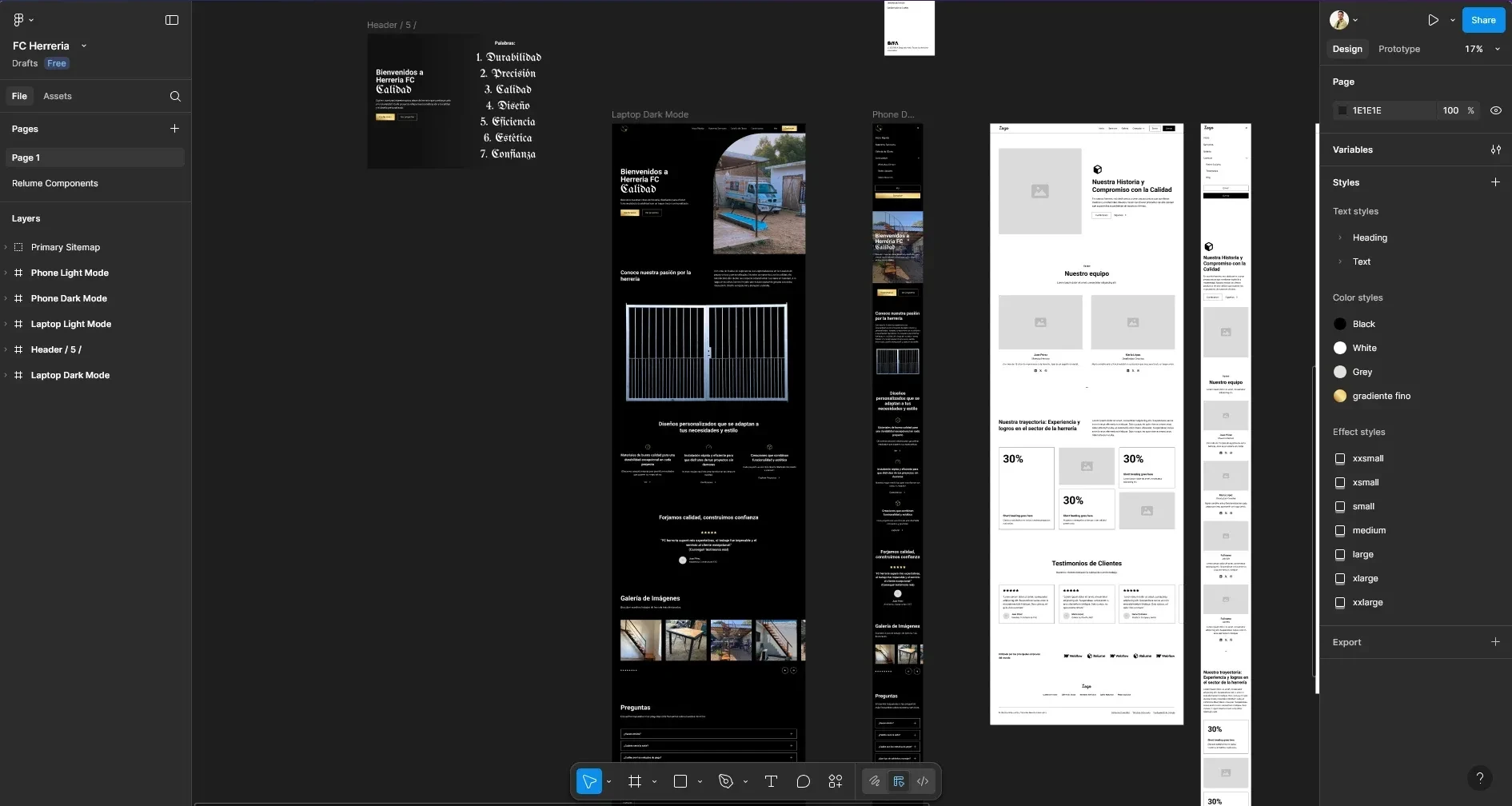Open the Shape tools dropdown arrow
This screenshot has width=1512, height=806.
700,781
